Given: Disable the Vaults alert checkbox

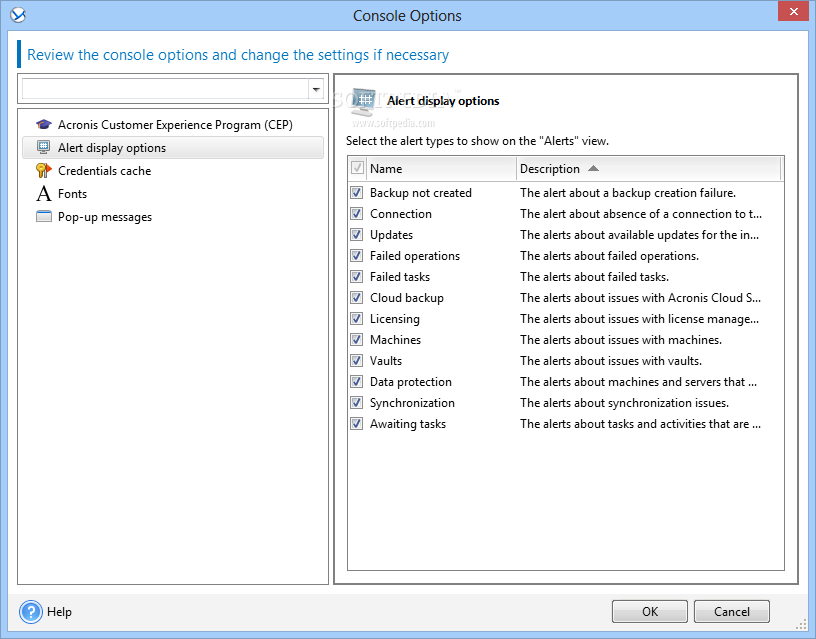Looking at the screenshot, I should pos(356,361).
